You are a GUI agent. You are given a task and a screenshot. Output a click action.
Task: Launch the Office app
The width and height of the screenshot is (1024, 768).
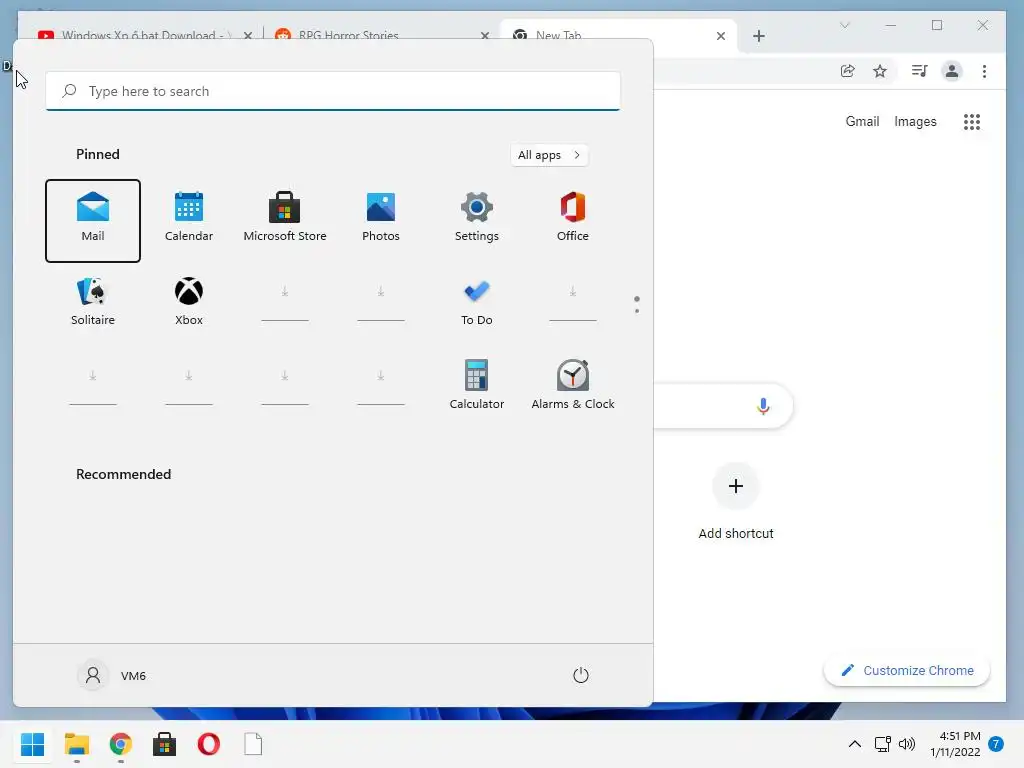[x=573, y=217]
